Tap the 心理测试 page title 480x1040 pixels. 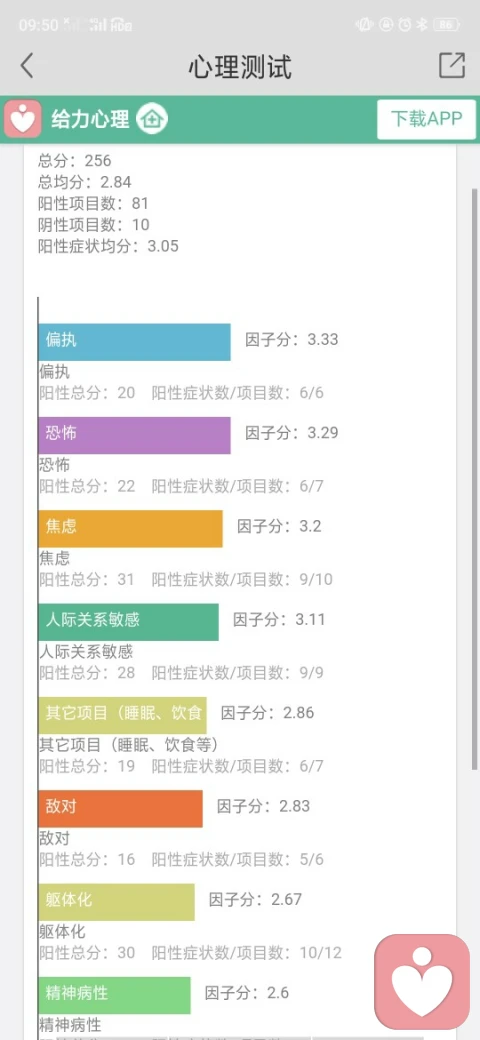[x=240, y=66]
